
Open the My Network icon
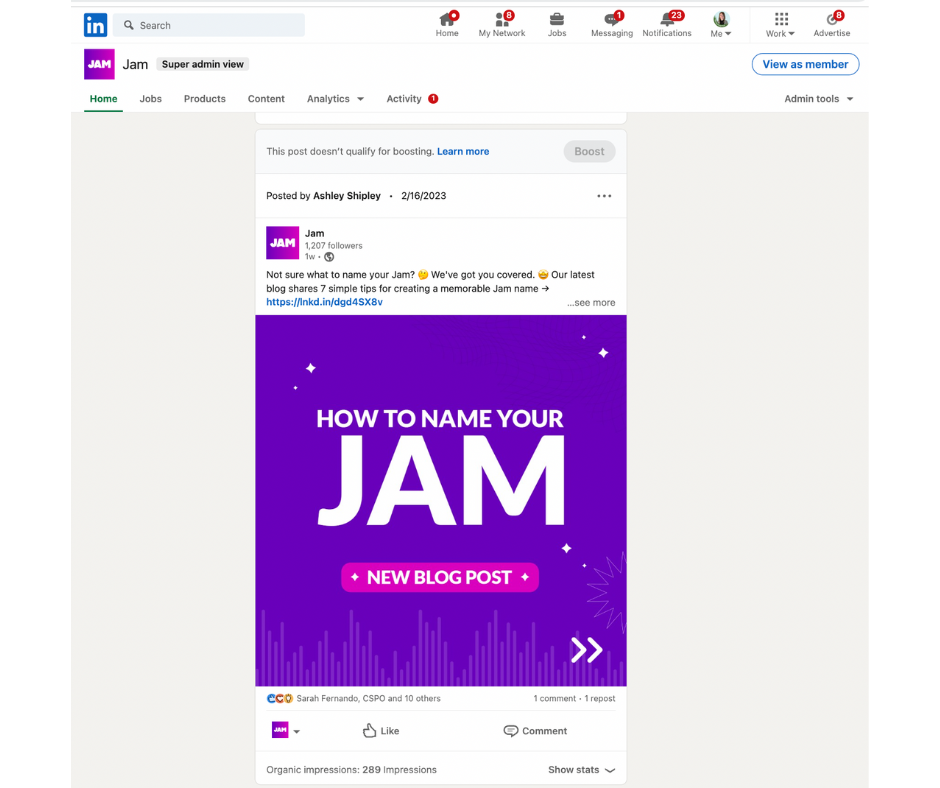point(502,25)
